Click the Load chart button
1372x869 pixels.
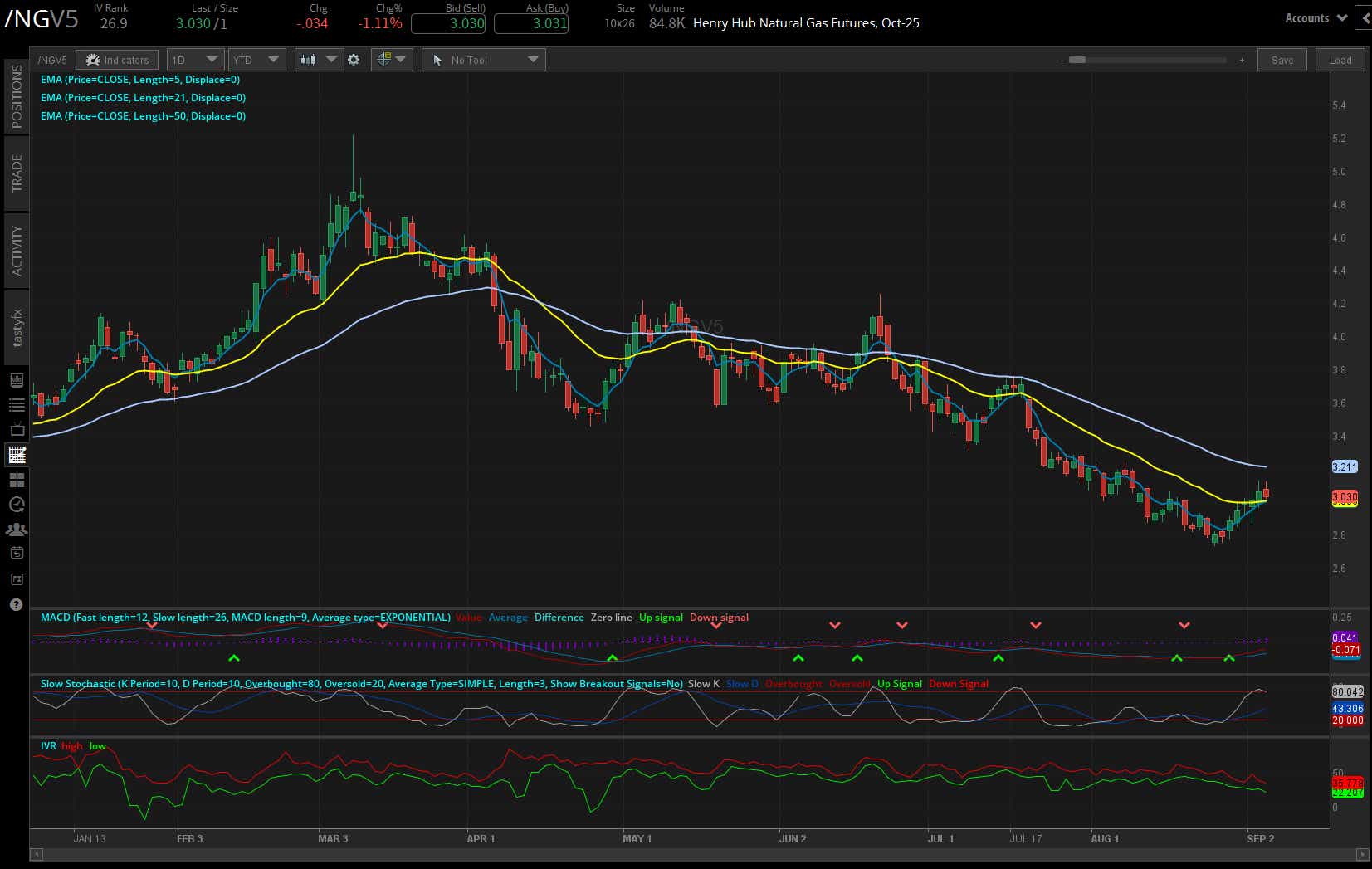(1340, 60)
